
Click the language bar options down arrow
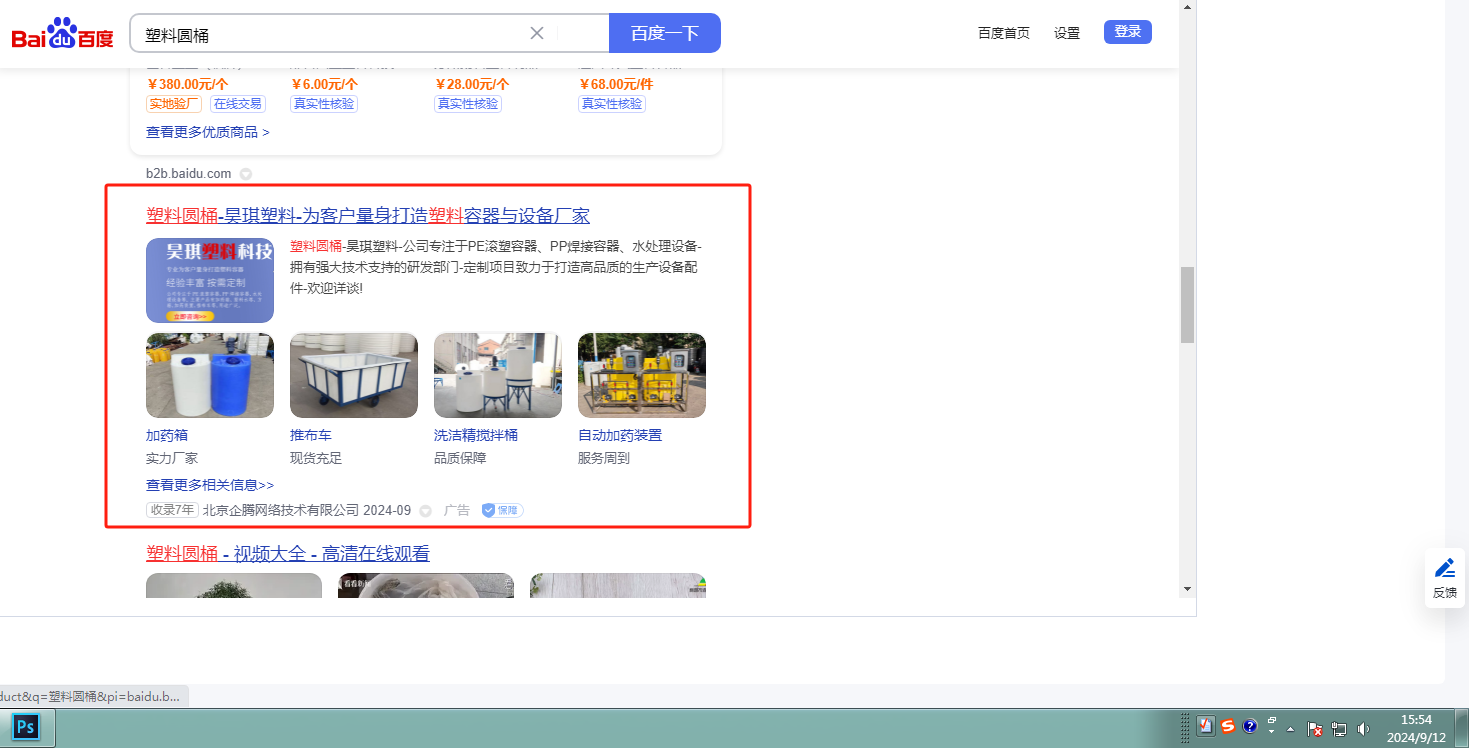(1272, 732)
